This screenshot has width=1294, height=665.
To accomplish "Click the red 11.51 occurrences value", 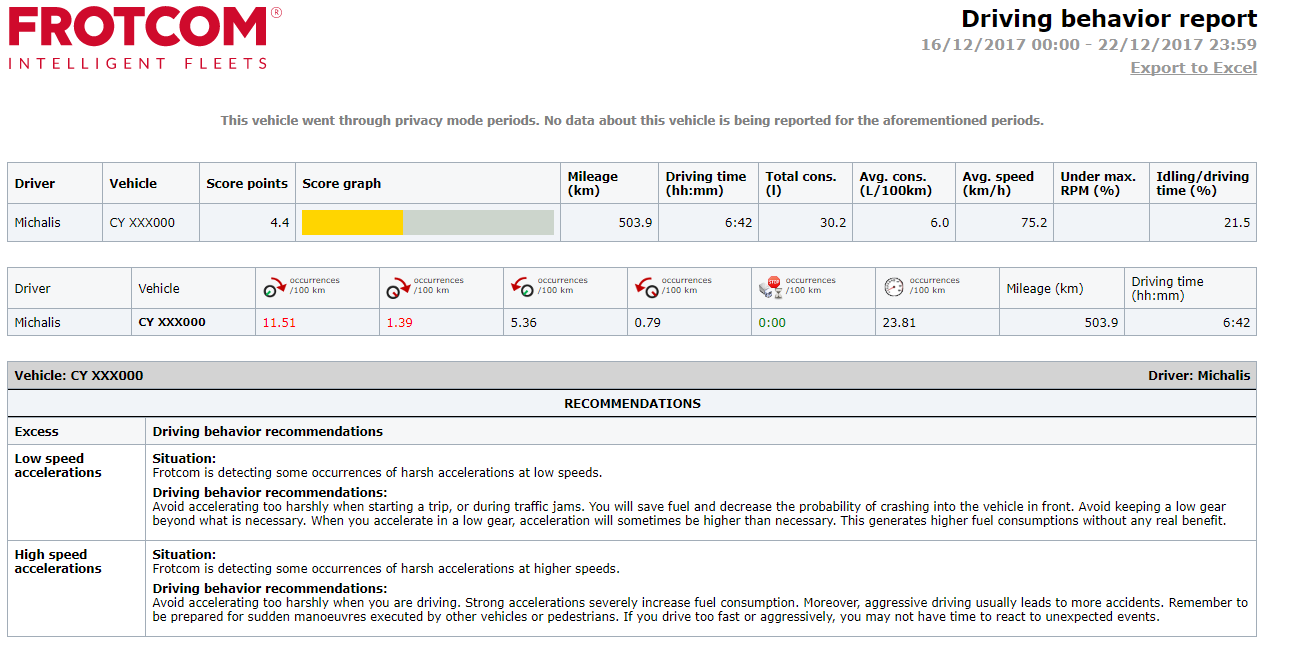I will [x=279, y=323].
